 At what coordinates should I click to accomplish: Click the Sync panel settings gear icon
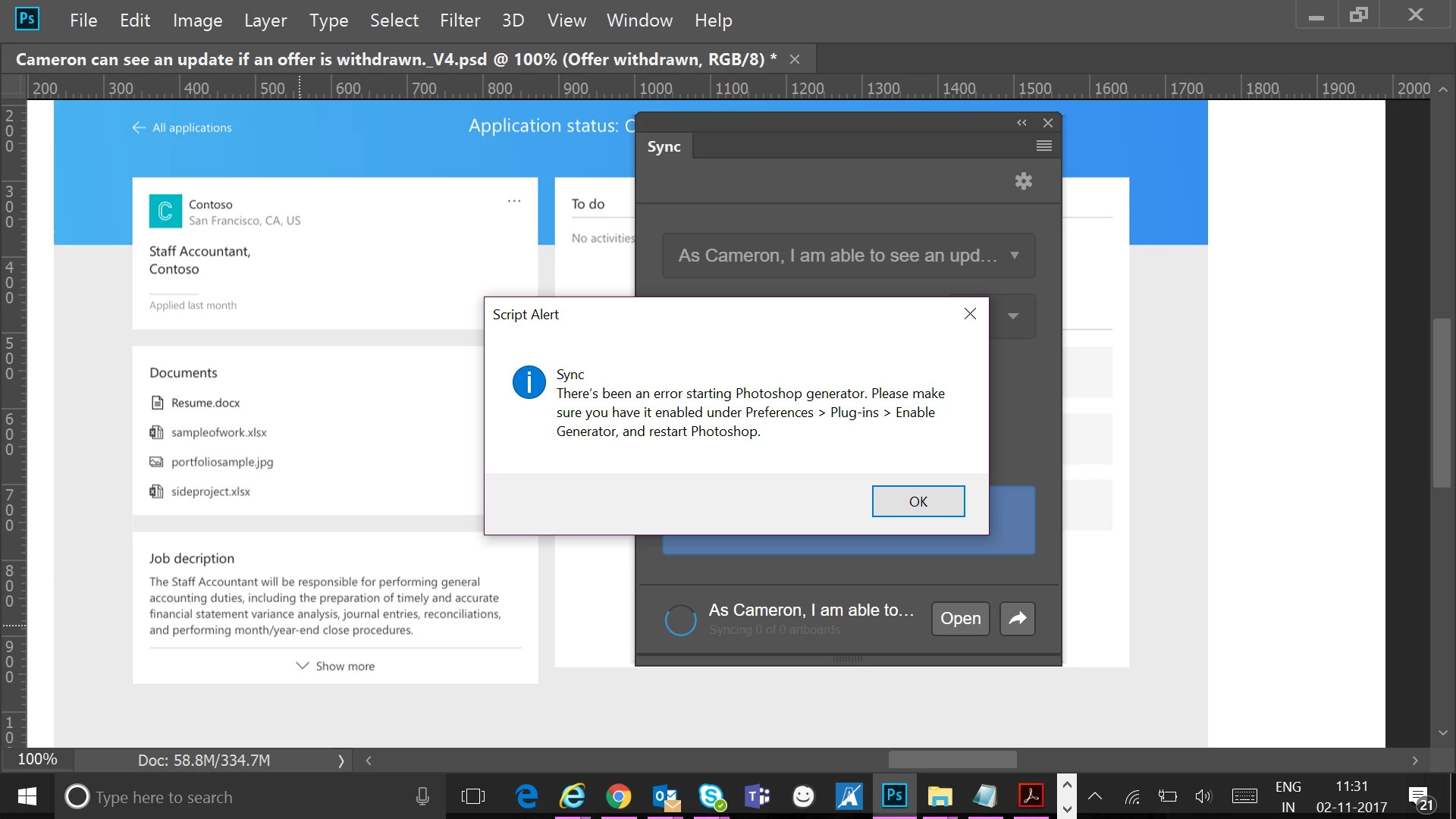click(1023, 181)
